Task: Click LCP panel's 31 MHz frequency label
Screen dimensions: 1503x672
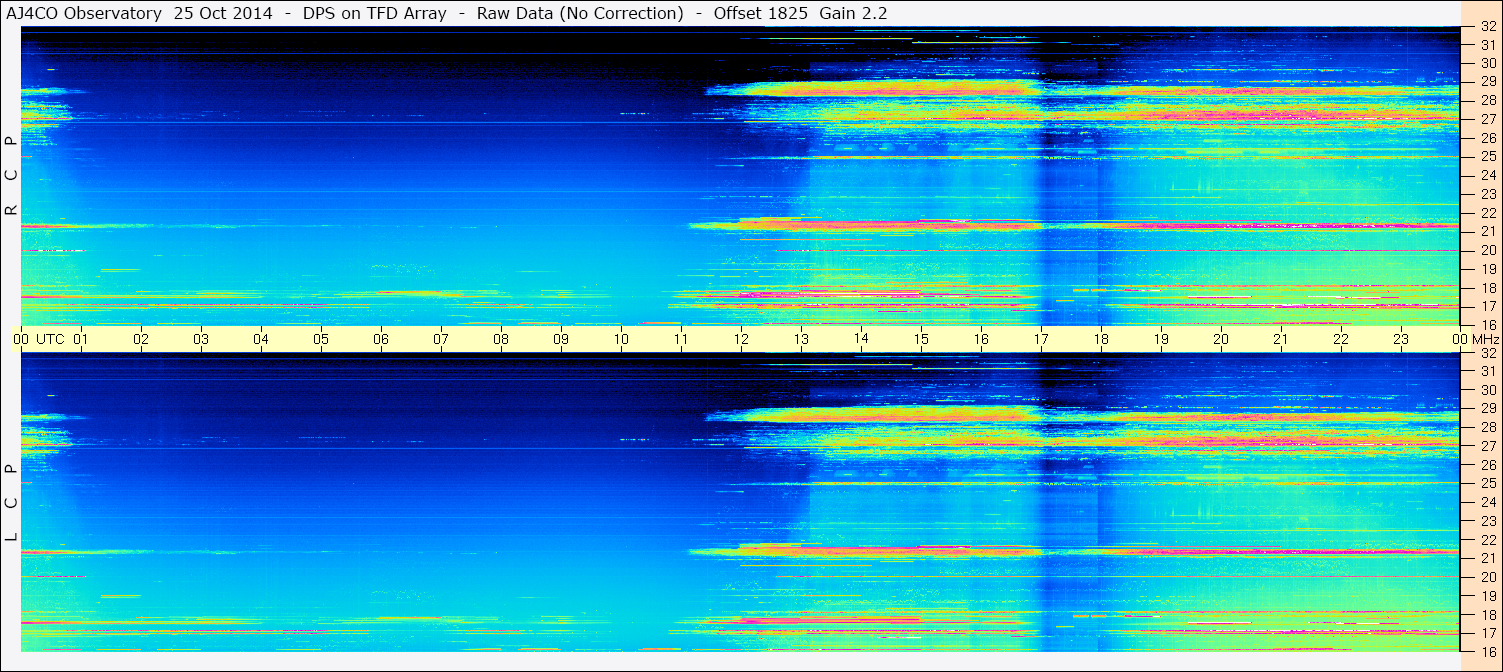Action: [1488, 371]
